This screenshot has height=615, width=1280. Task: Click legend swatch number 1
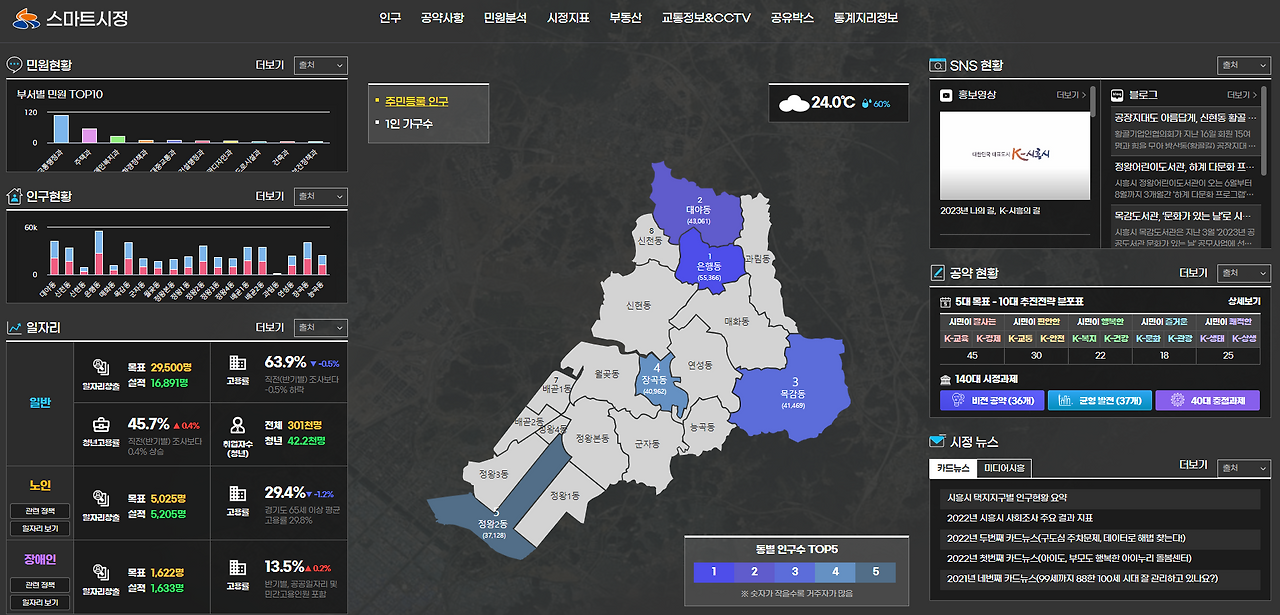713,573
